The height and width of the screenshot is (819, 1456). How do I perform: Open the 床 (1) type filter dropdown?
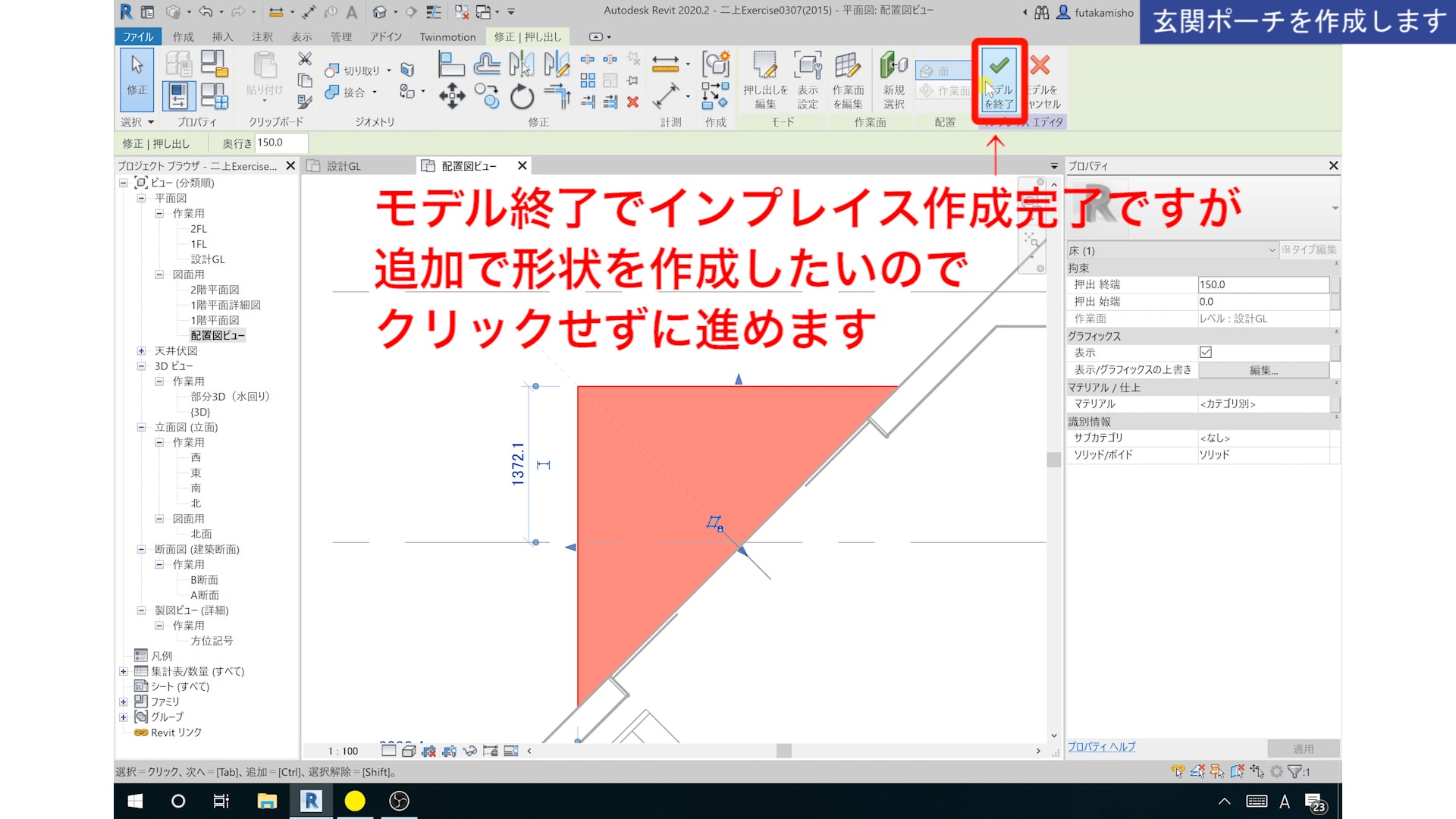[1272, 250]
